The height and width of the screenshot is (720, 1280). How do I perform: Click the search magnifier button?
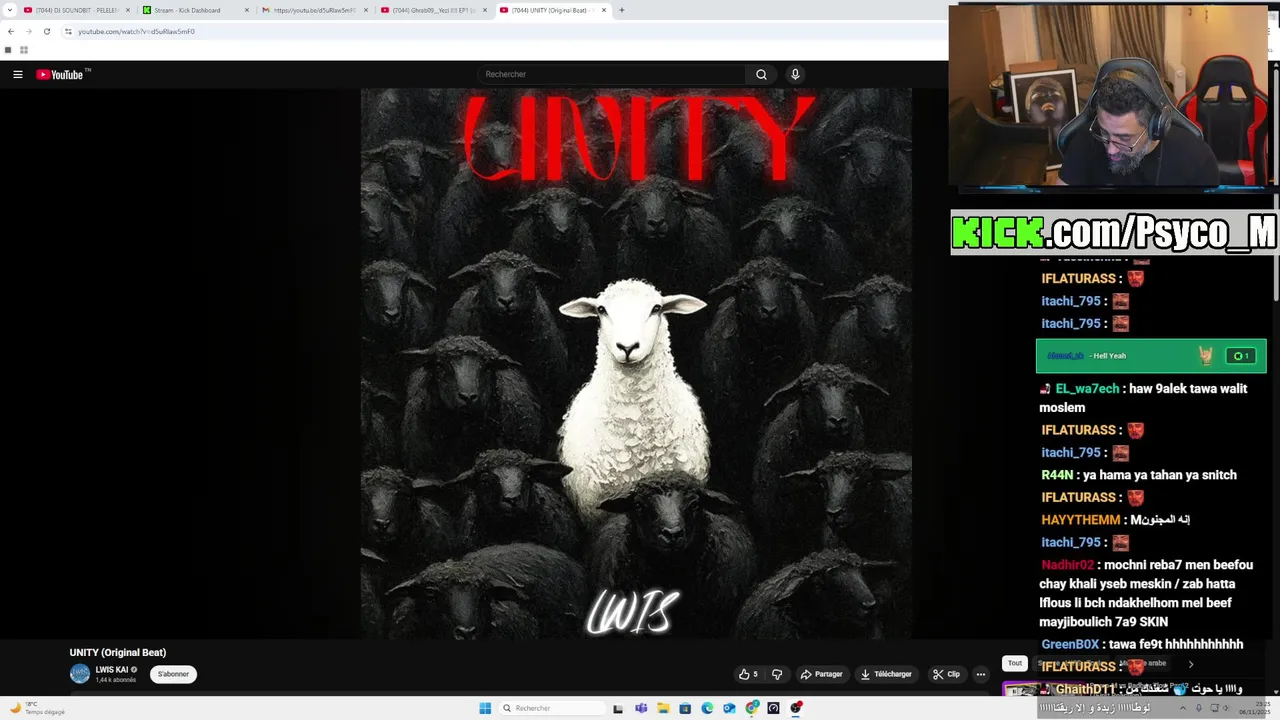coord(761,74)
